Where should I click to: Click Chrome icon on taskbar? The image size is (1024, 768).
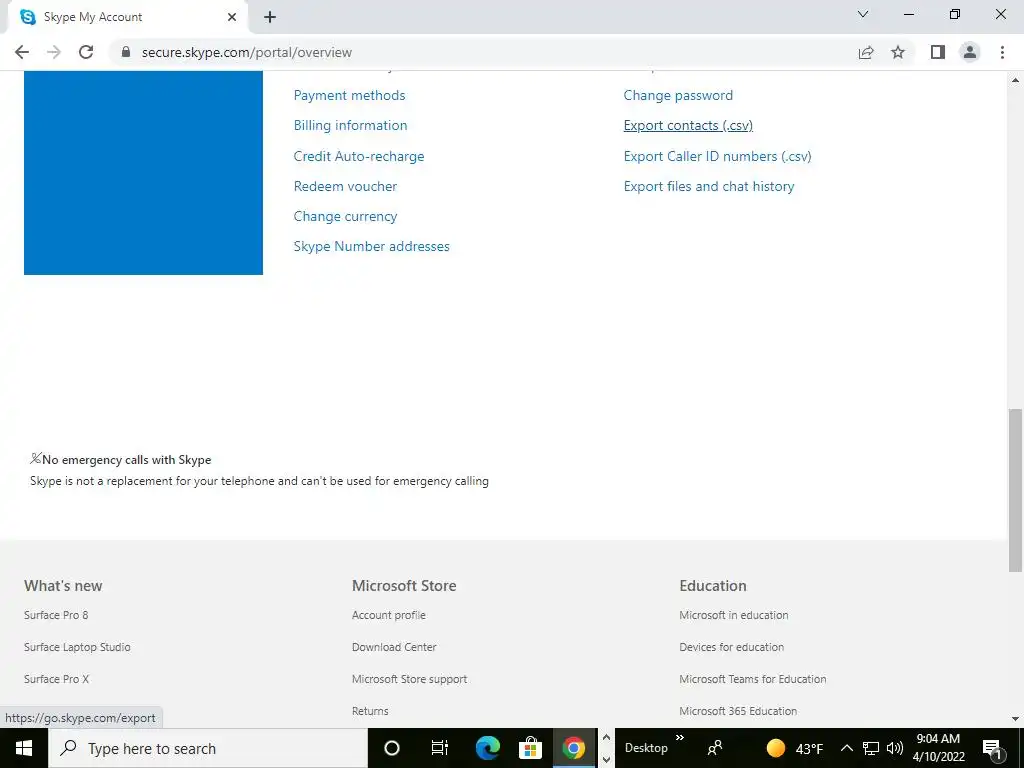[573, 748]
